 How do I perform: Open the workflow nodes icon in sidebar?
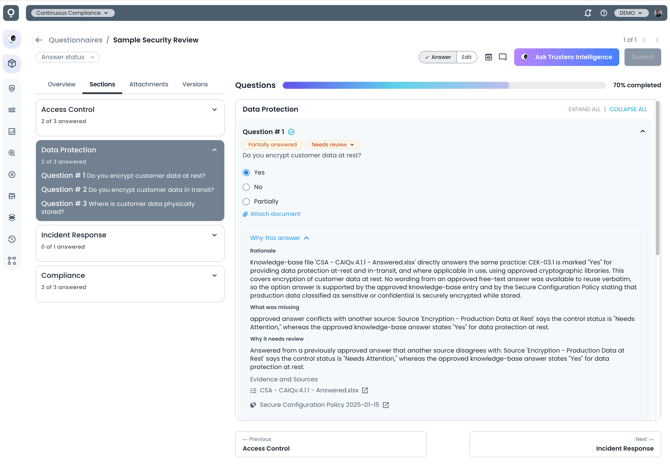point(12,261)
